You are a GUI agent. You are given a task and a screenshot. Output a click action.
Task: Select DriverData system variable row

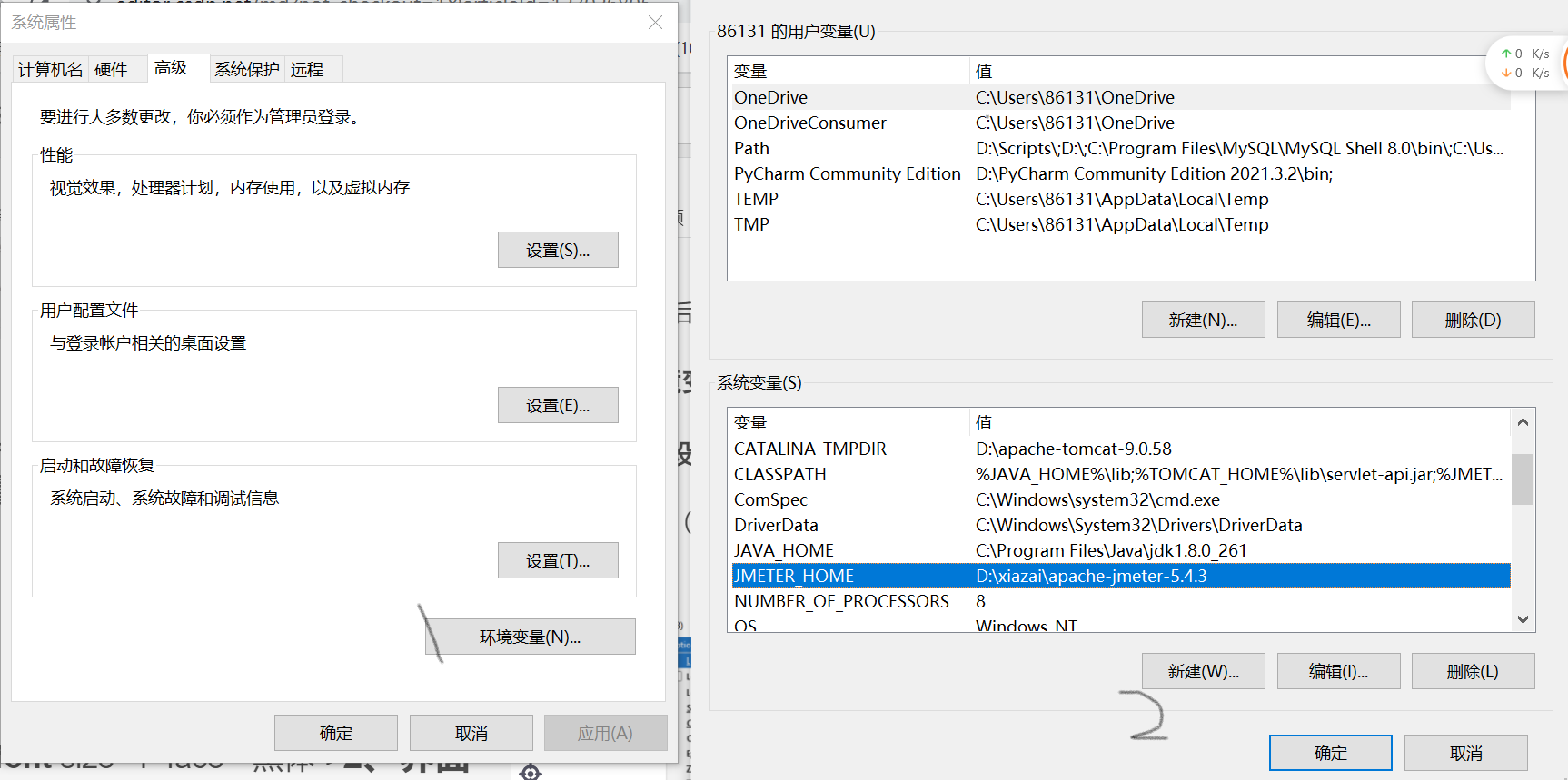click(x=1121, y=525)
